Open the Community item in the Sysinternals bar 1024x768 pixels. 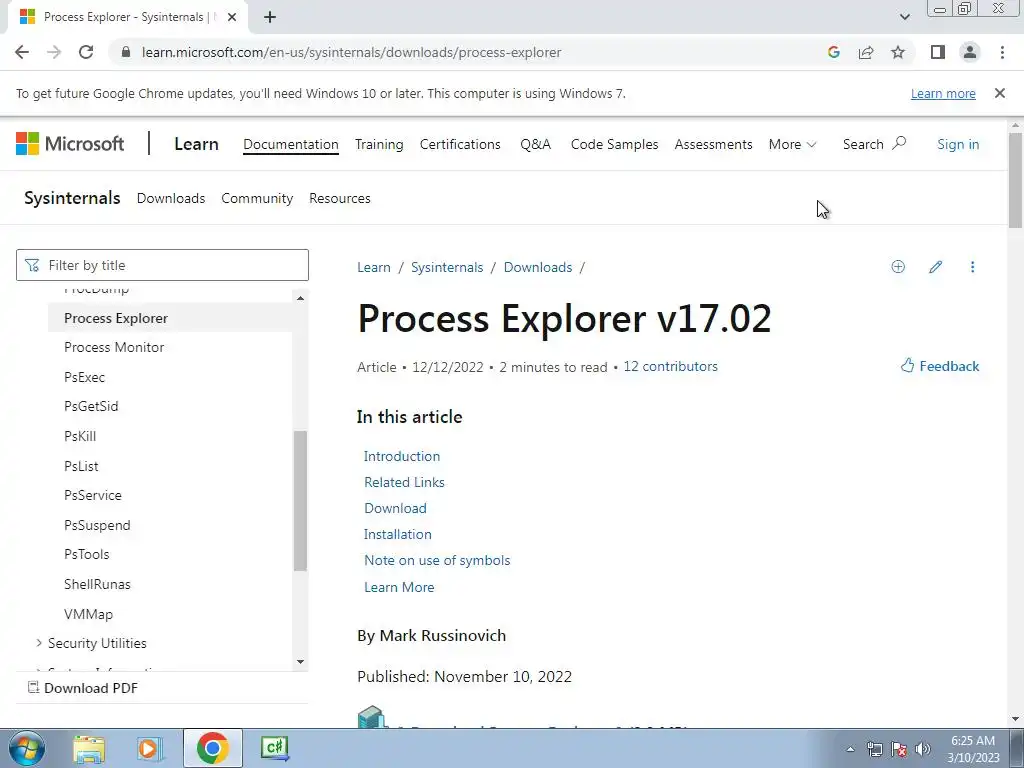pyautogui.click(x=257, y=198)
